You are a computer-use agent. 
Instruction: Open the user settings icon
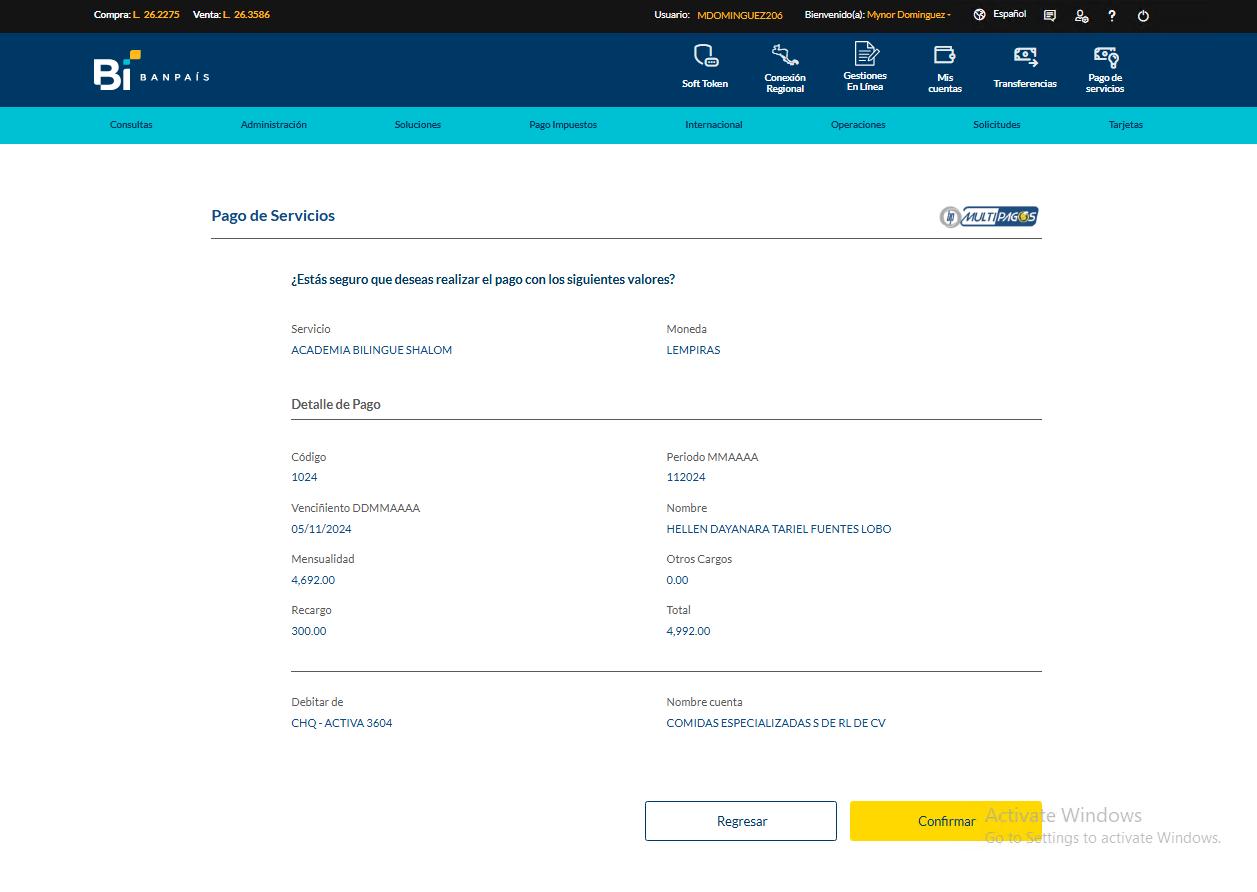(1081, 16)
